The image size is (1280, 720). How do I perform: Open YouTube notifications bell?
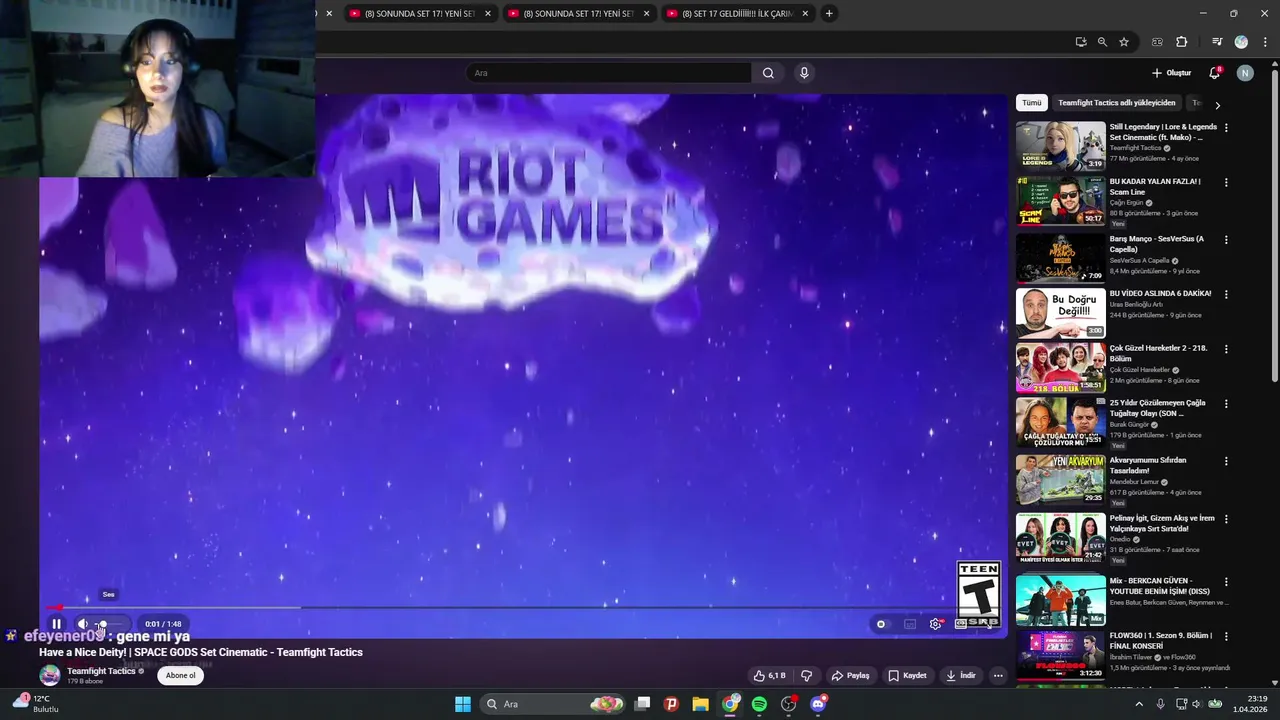(x=1215, y=73)
